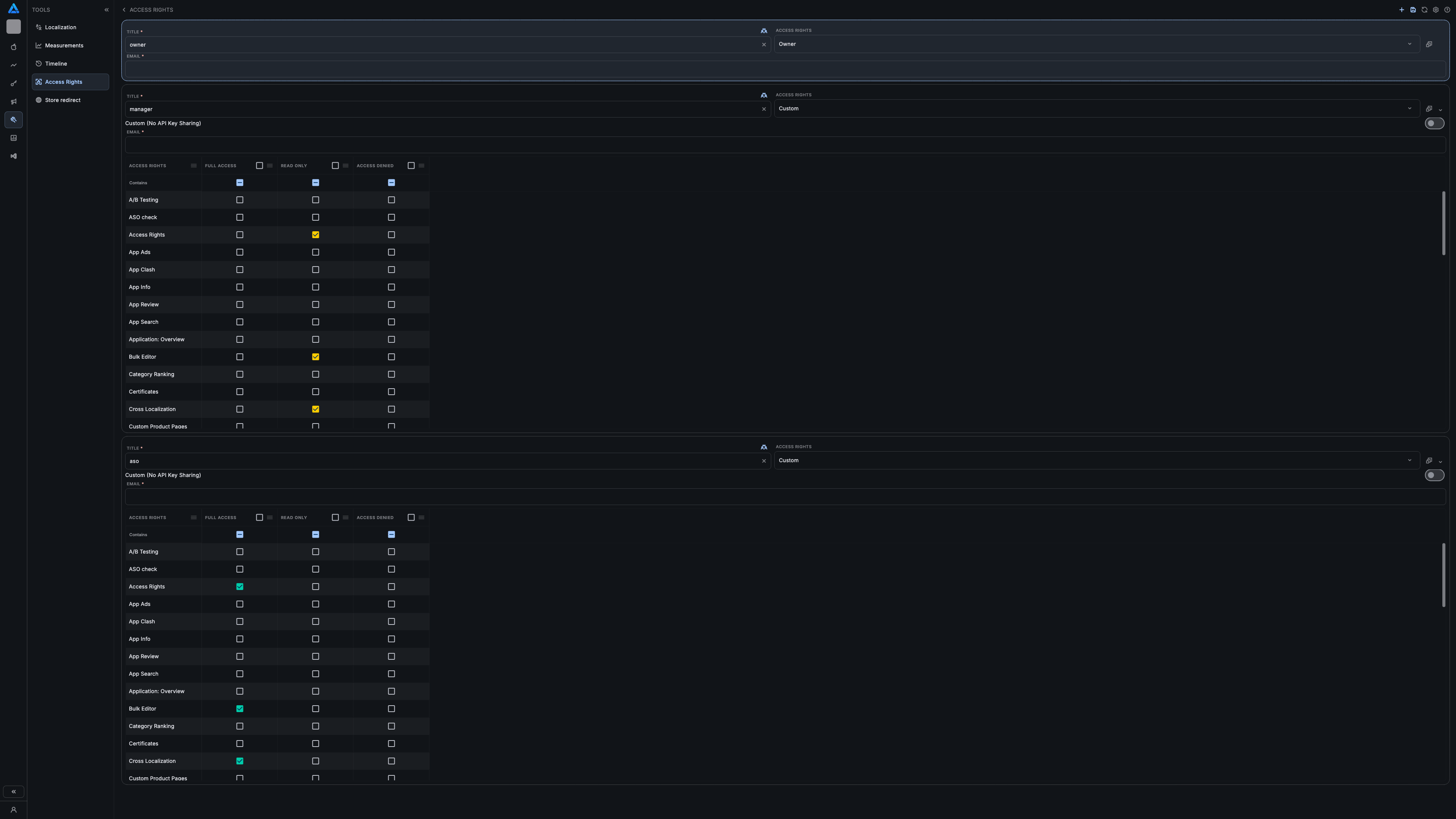Open the help question mark icon

(x=1447, y=9)
